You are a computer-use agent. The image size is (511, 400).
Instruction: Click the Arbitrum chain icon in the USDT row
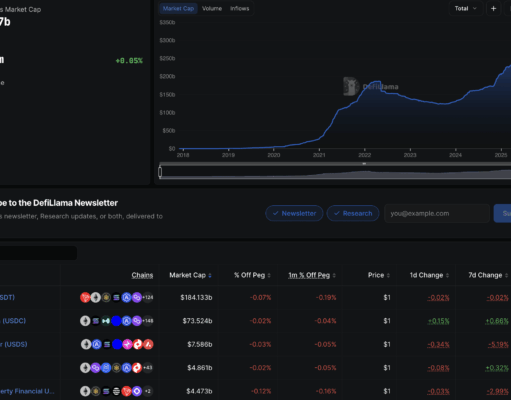(x=126, y=297)
